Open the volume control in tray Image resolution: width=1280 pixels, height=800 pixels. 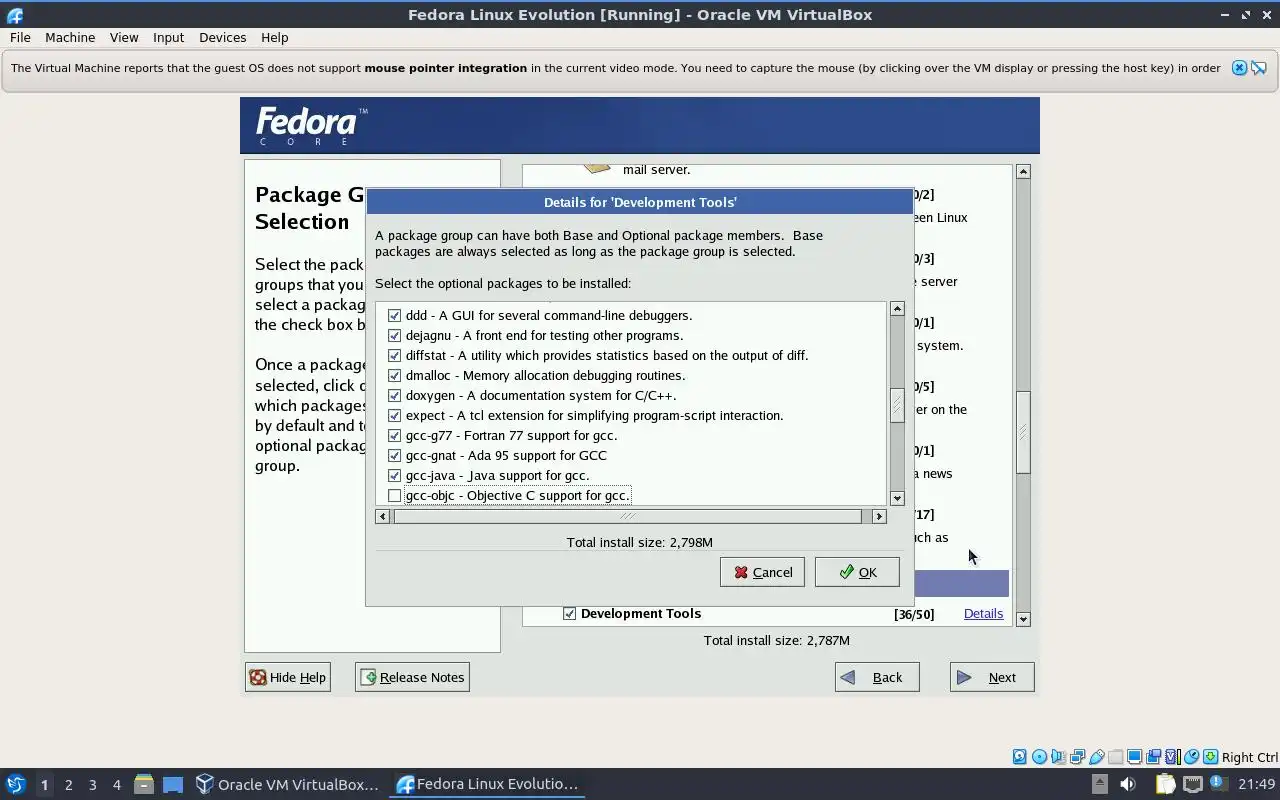coord(1128,784)
